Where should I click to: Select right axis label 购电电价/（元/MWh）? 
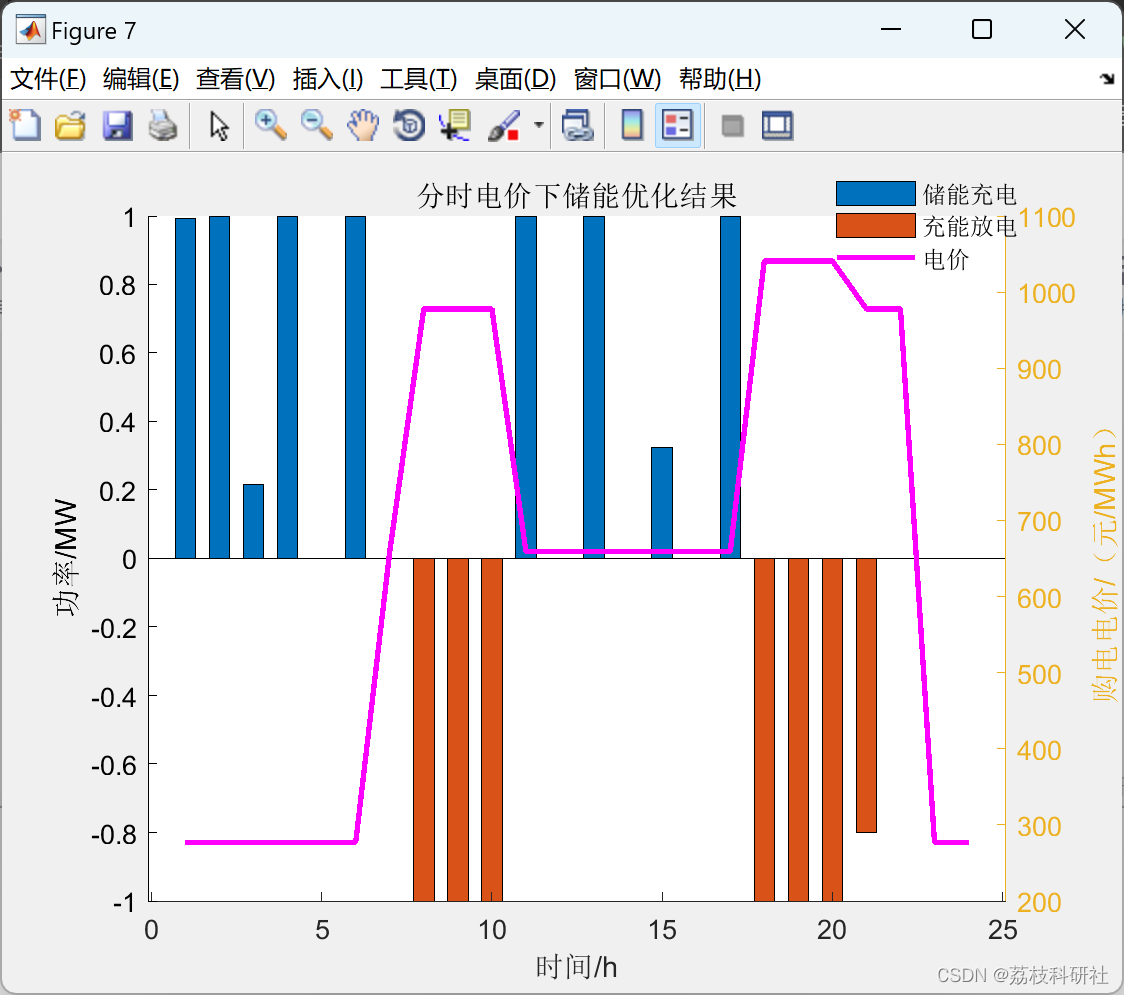tap(1105, 564)
